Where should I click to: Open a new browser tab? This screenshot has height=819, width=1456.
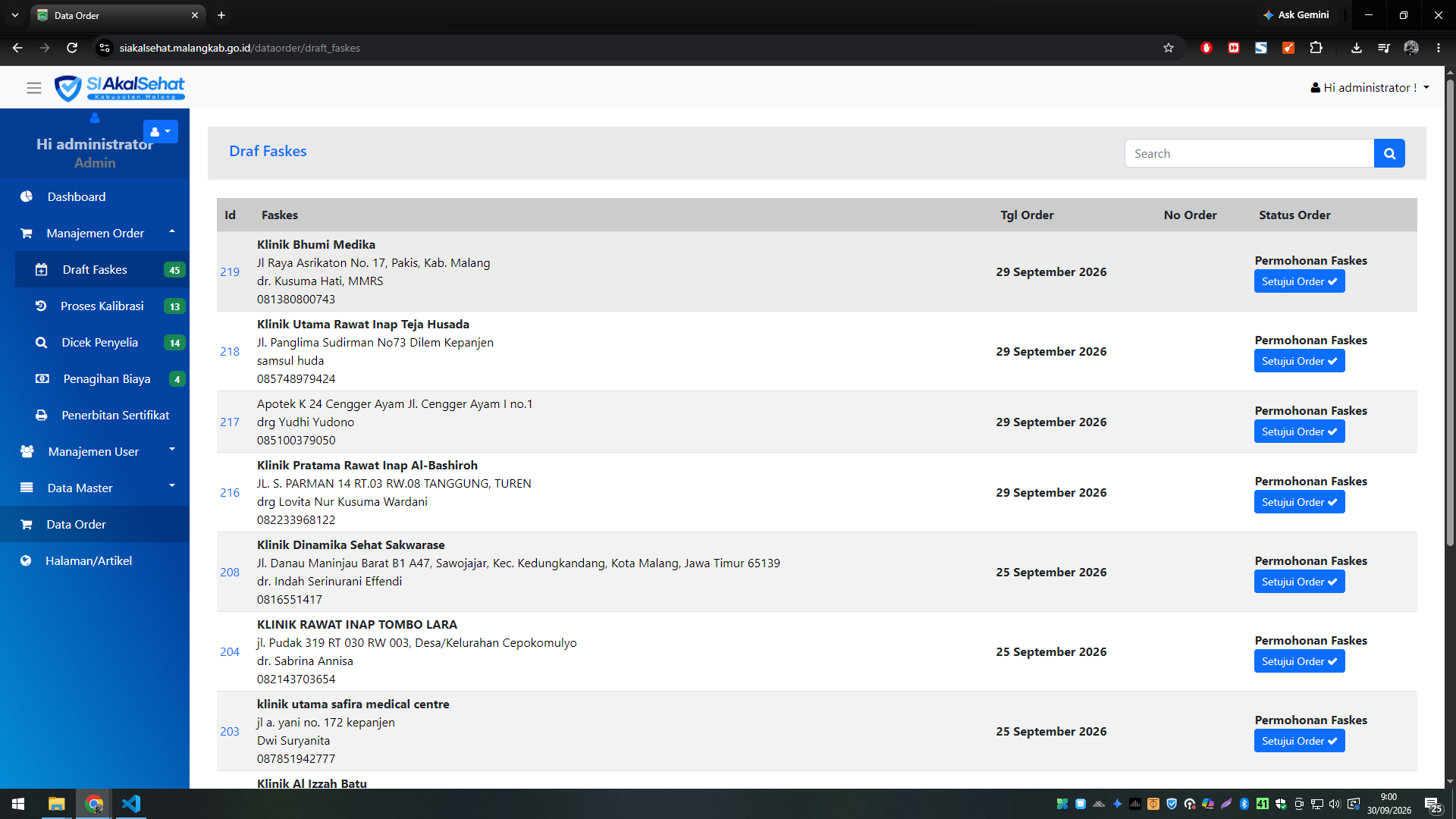[221, 15]
